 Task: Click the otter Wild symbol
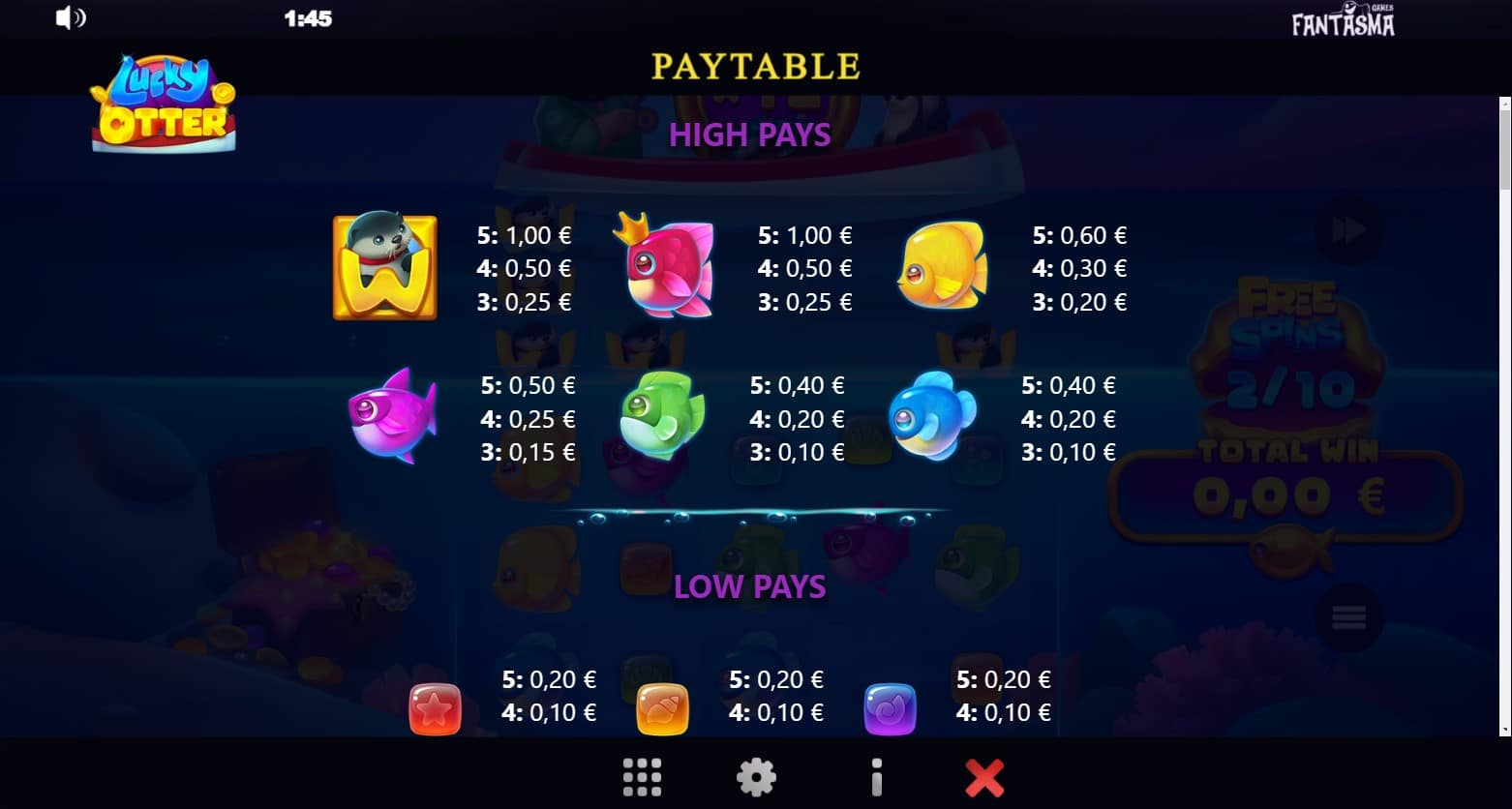385,267
